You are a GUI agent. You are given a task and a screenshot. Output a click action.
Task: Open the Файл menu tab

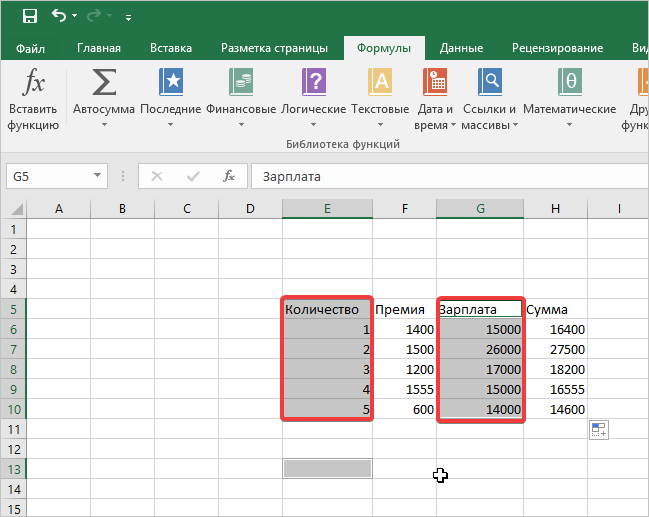(x=31, y=48)
